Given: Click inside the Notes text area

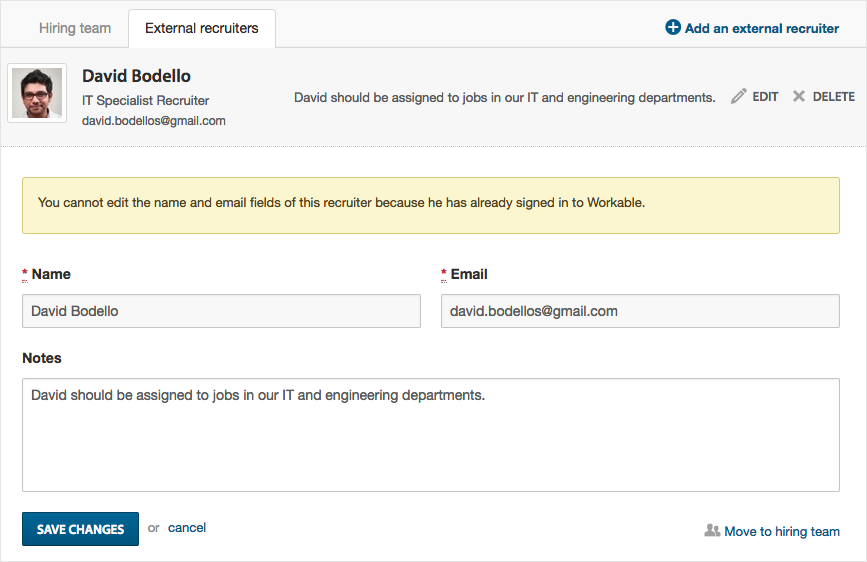Looking at the screenshot, I should [x=431, y=435].
